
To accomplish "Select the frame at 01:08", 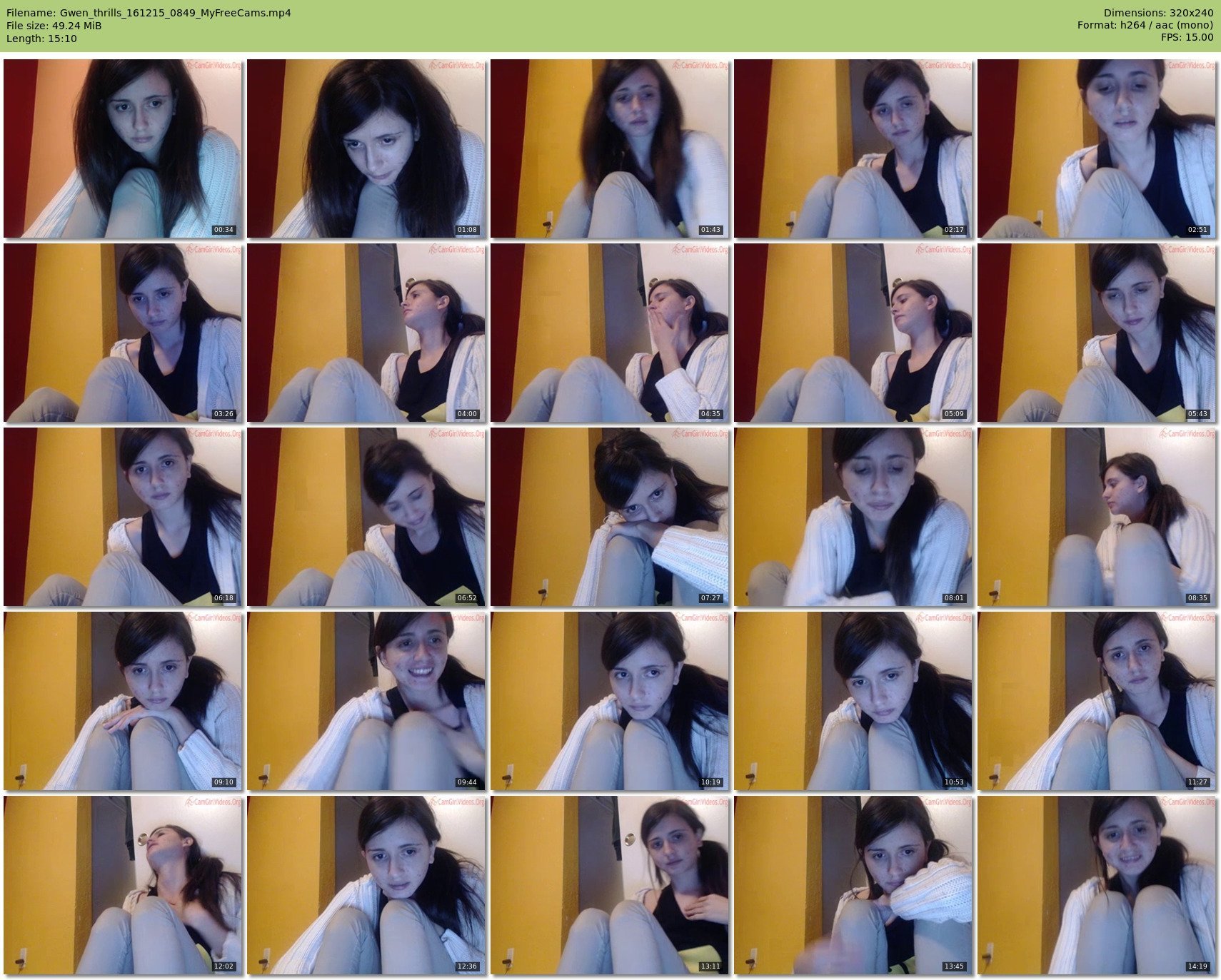I will point(366,148).
